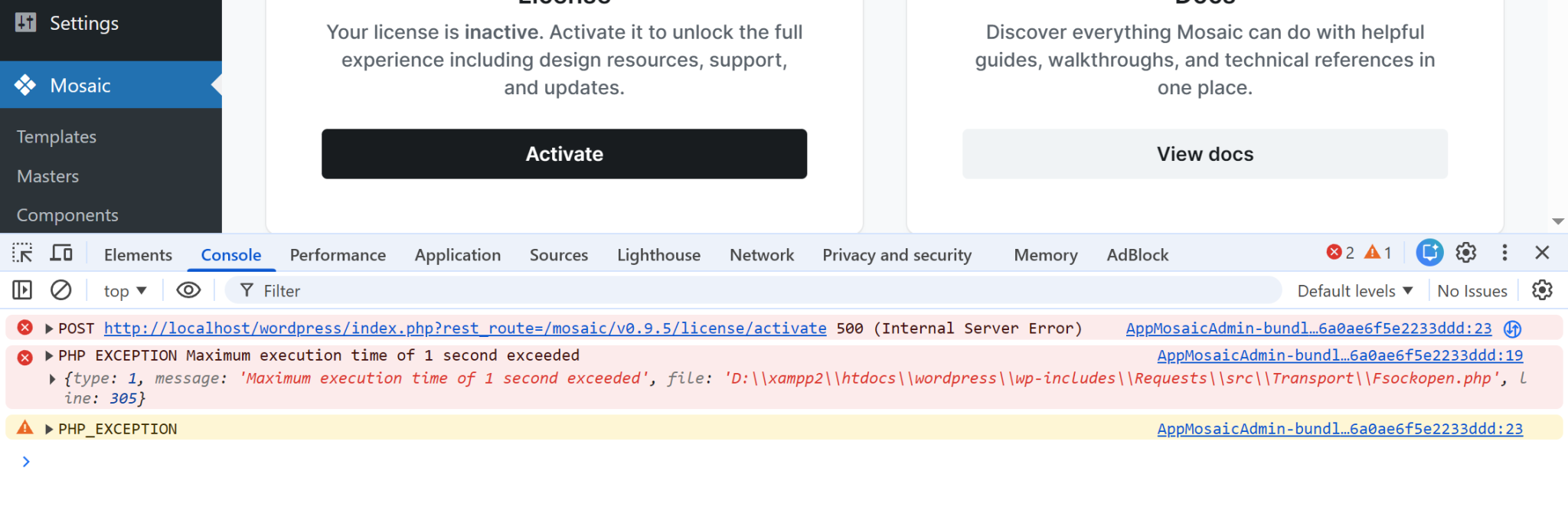Focus the console Filter input field

(x=754, y=290)
